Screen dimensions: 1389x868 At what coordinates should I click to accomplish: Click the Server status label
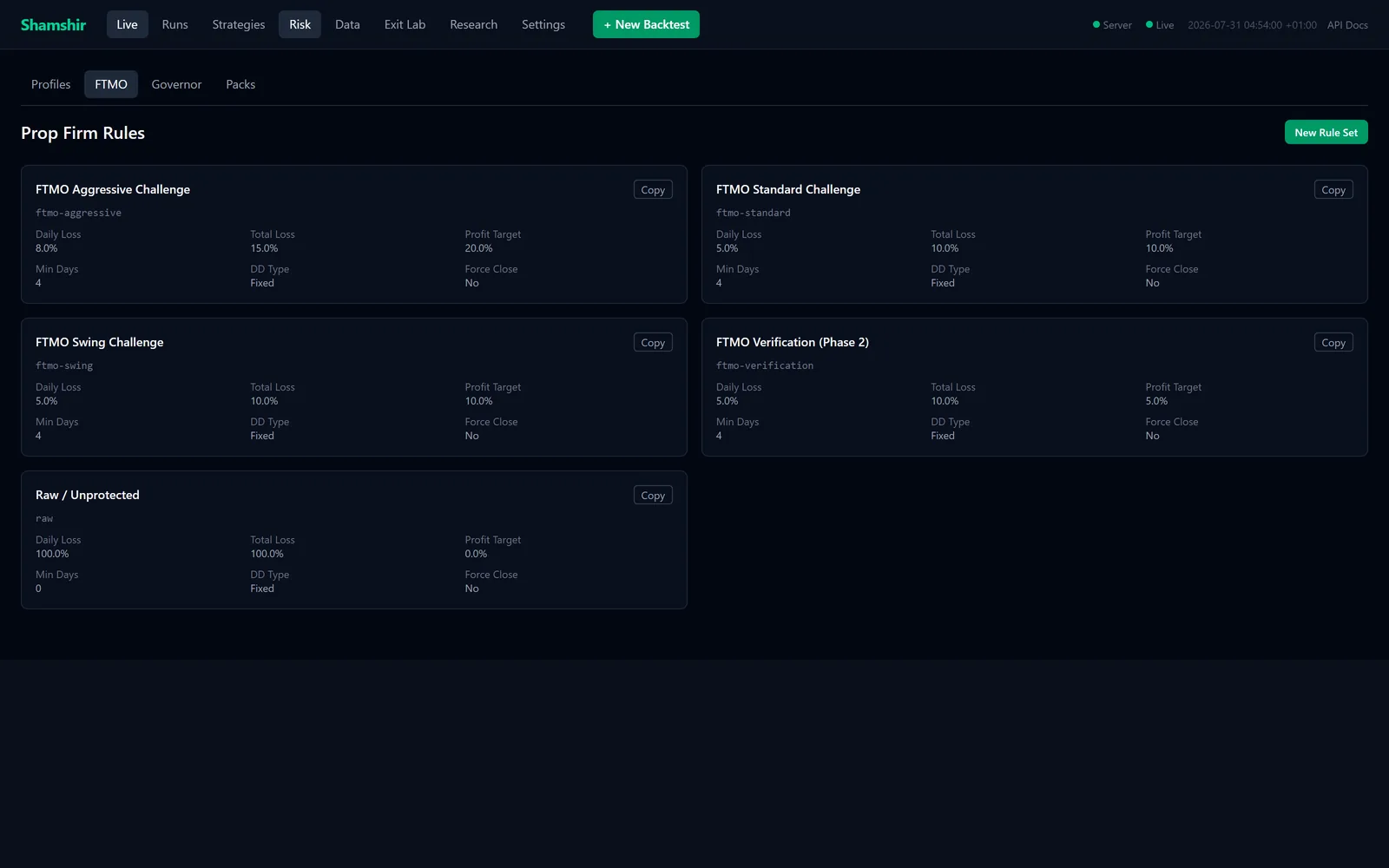tap(1117, 25)
